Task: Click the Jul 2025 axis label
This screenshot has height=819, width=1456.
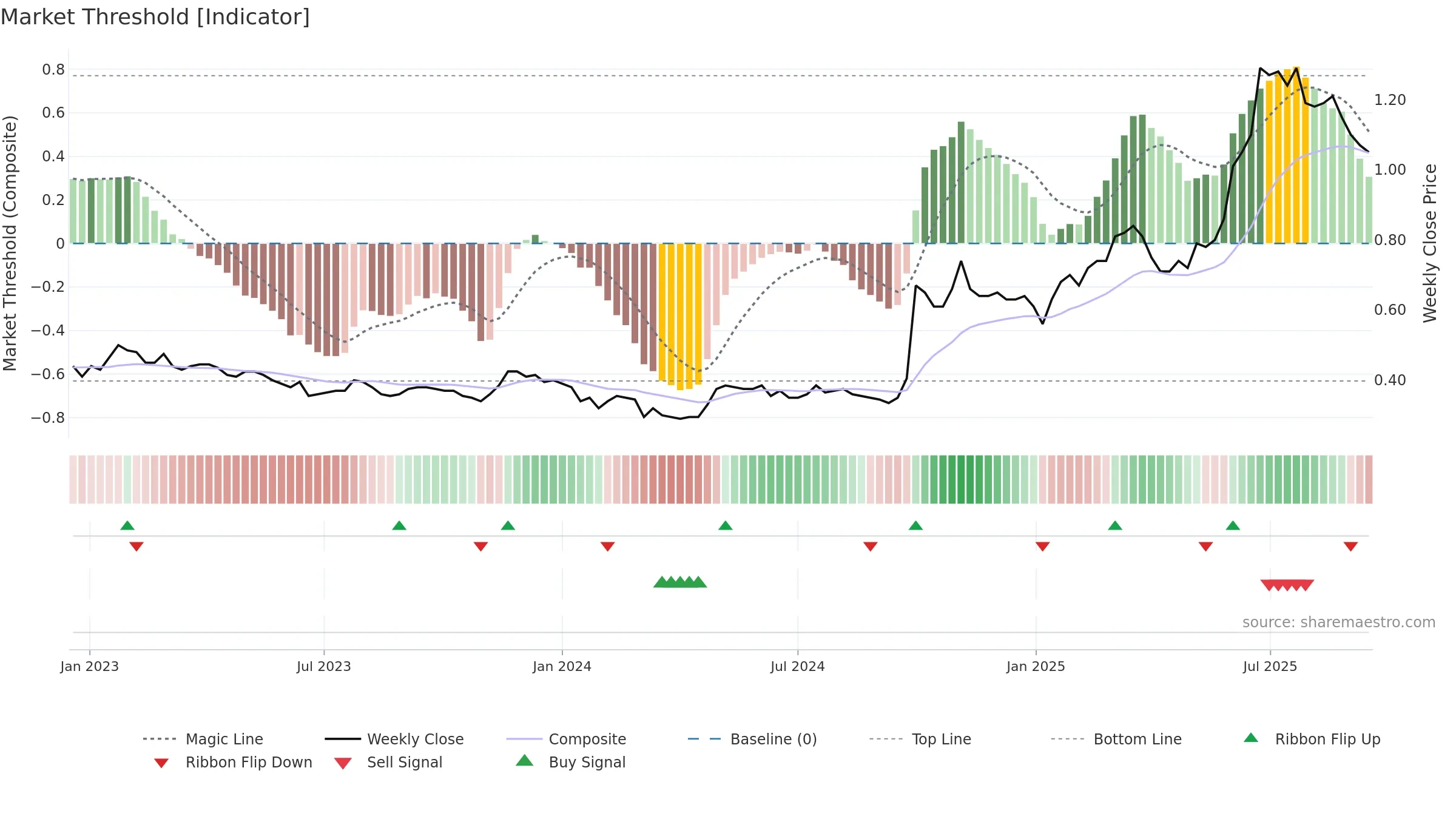Action: [1270, 666]
